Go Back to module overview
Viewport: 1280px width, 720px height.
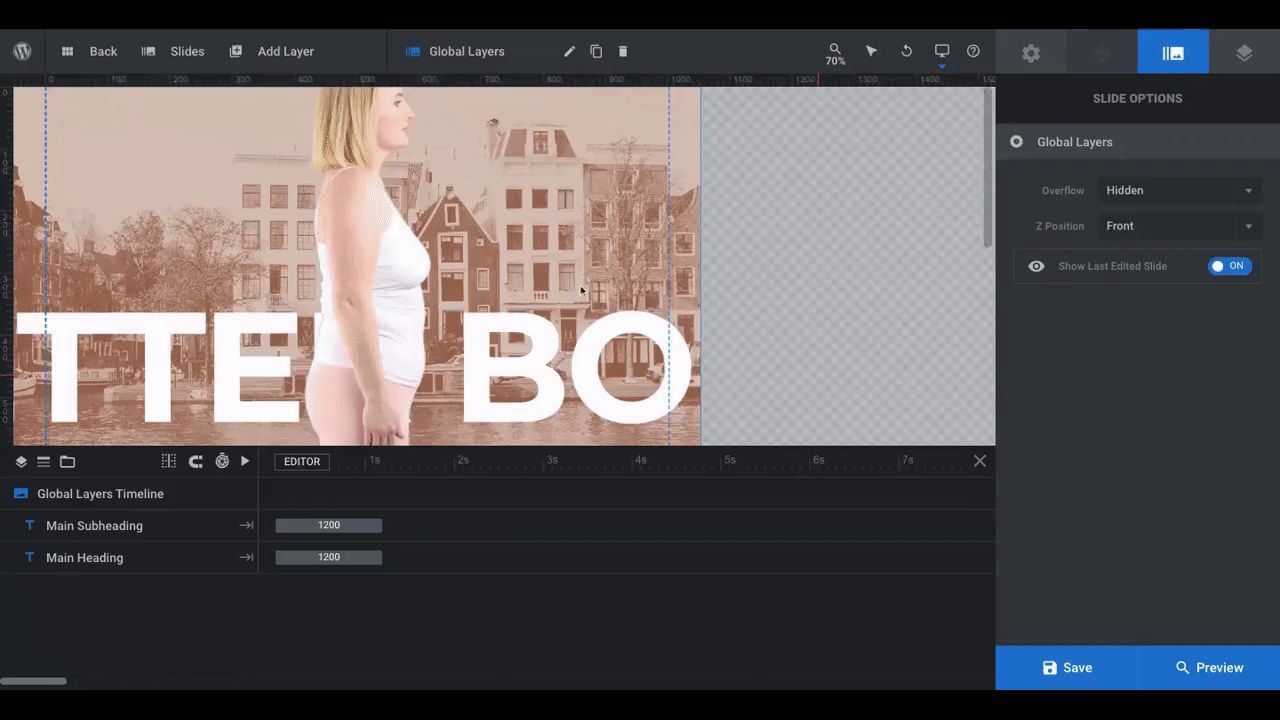(x=89, y=51)
